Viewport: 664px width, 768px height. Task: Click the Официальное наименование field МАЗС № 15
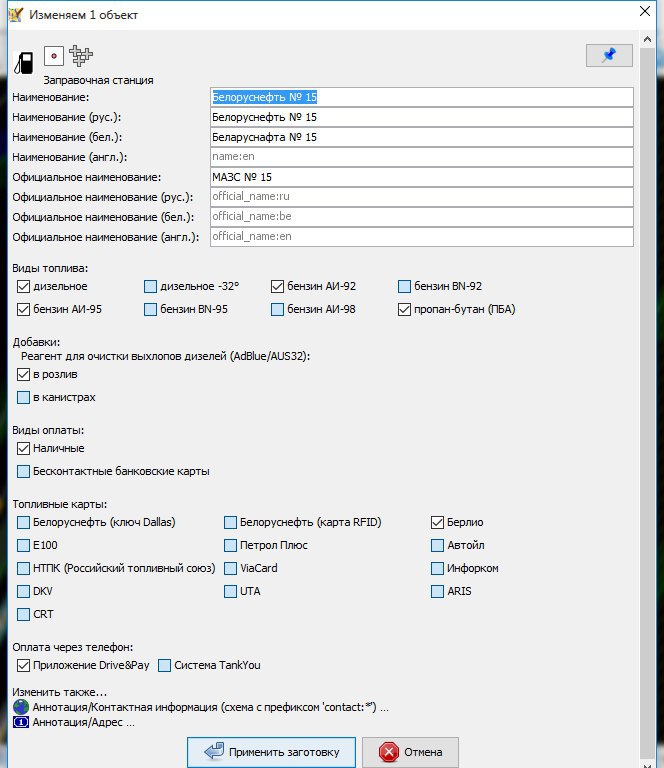click(x=422, y=177)
